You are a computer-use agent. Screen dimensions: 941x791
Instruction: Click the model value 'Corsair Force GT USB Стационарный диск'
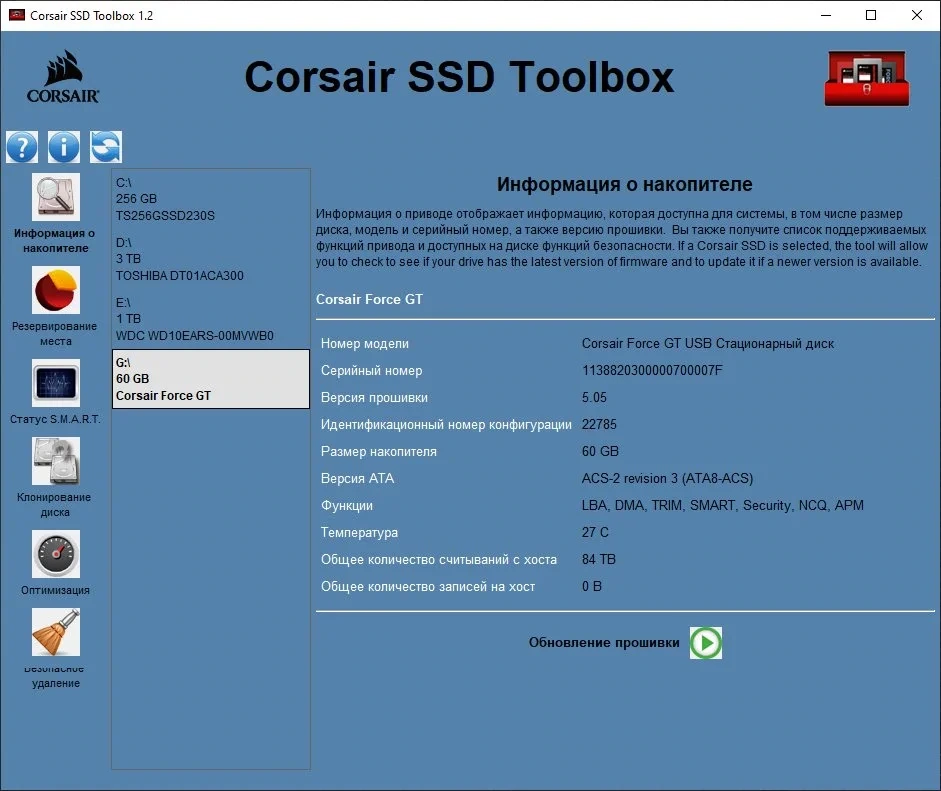pos(708,343)
